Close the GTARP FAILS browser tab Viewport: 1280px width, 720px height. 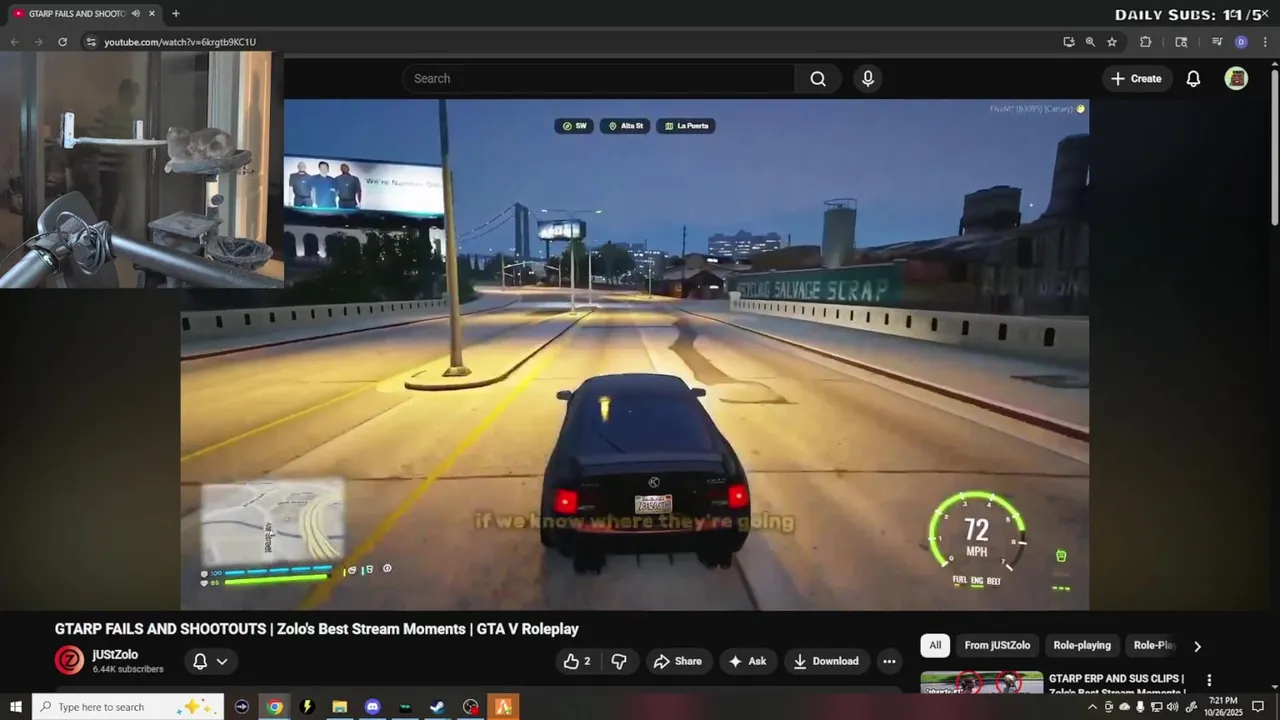pos(152,14)
